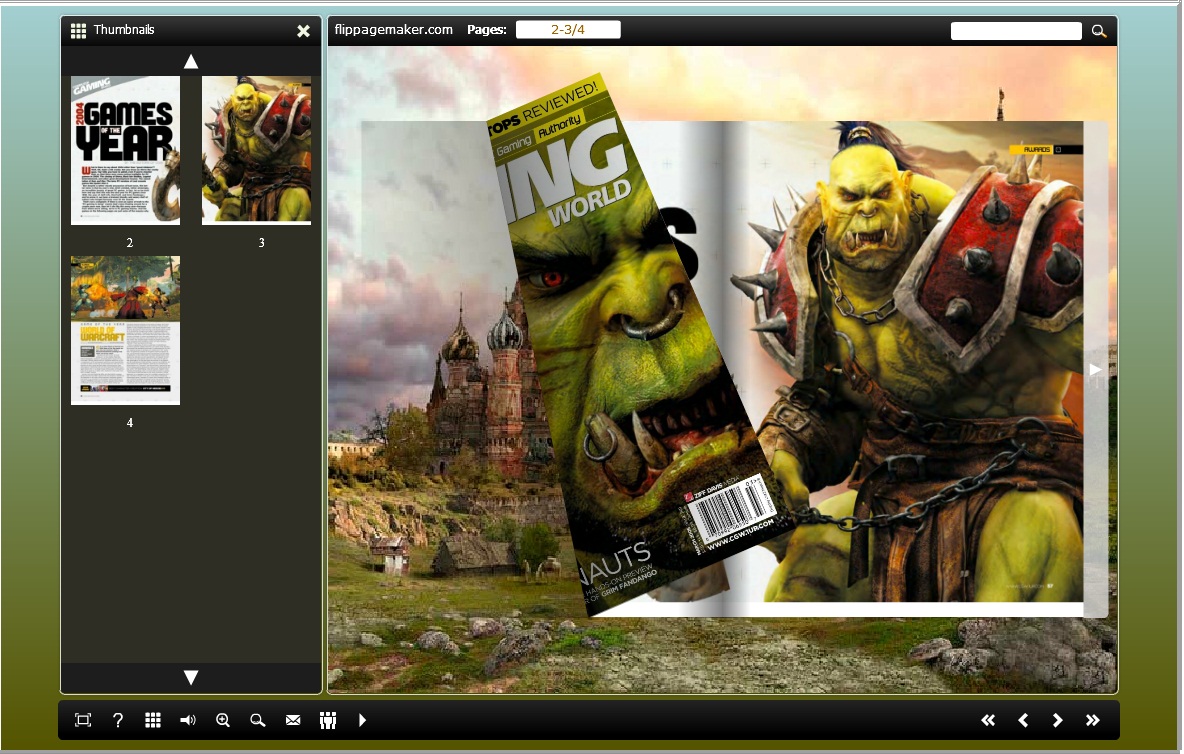1184x754 pixels.
Task: Zoom in with the magnifier plus icon
Action: tap(223, 720)
